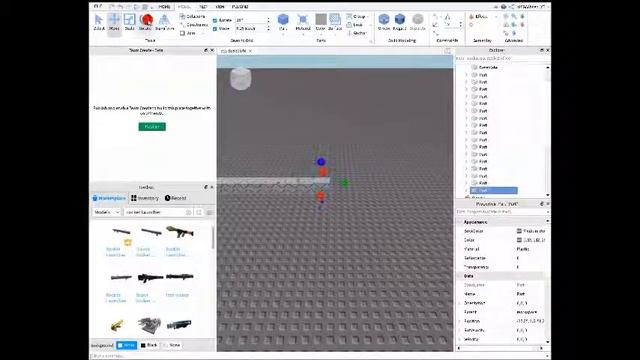Apply the Union solid modeling operation
Screen dimensions: 640x360
point(384,22)
